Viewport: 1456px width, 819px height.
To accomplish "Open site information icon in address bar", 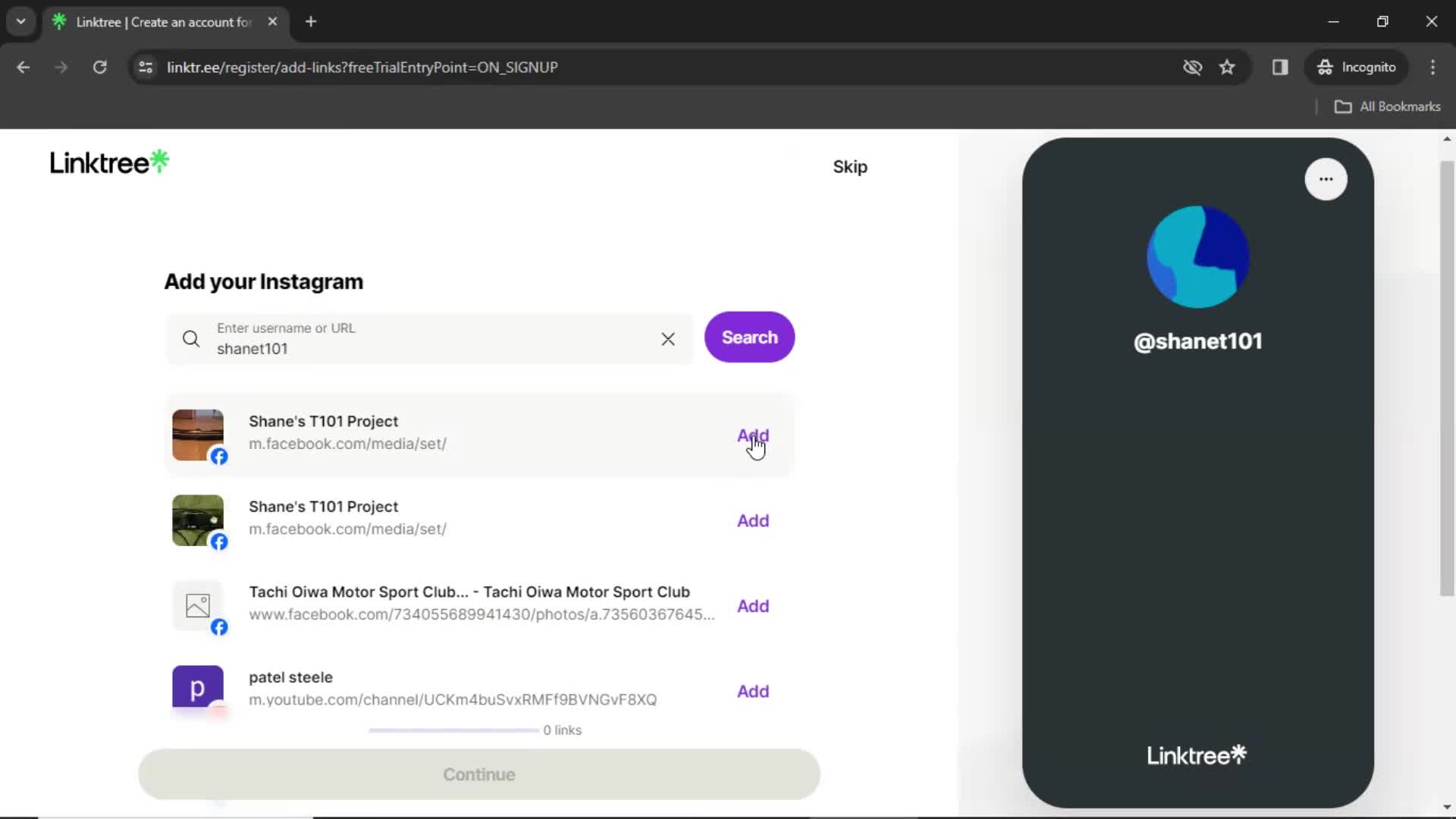I will 146,67.
